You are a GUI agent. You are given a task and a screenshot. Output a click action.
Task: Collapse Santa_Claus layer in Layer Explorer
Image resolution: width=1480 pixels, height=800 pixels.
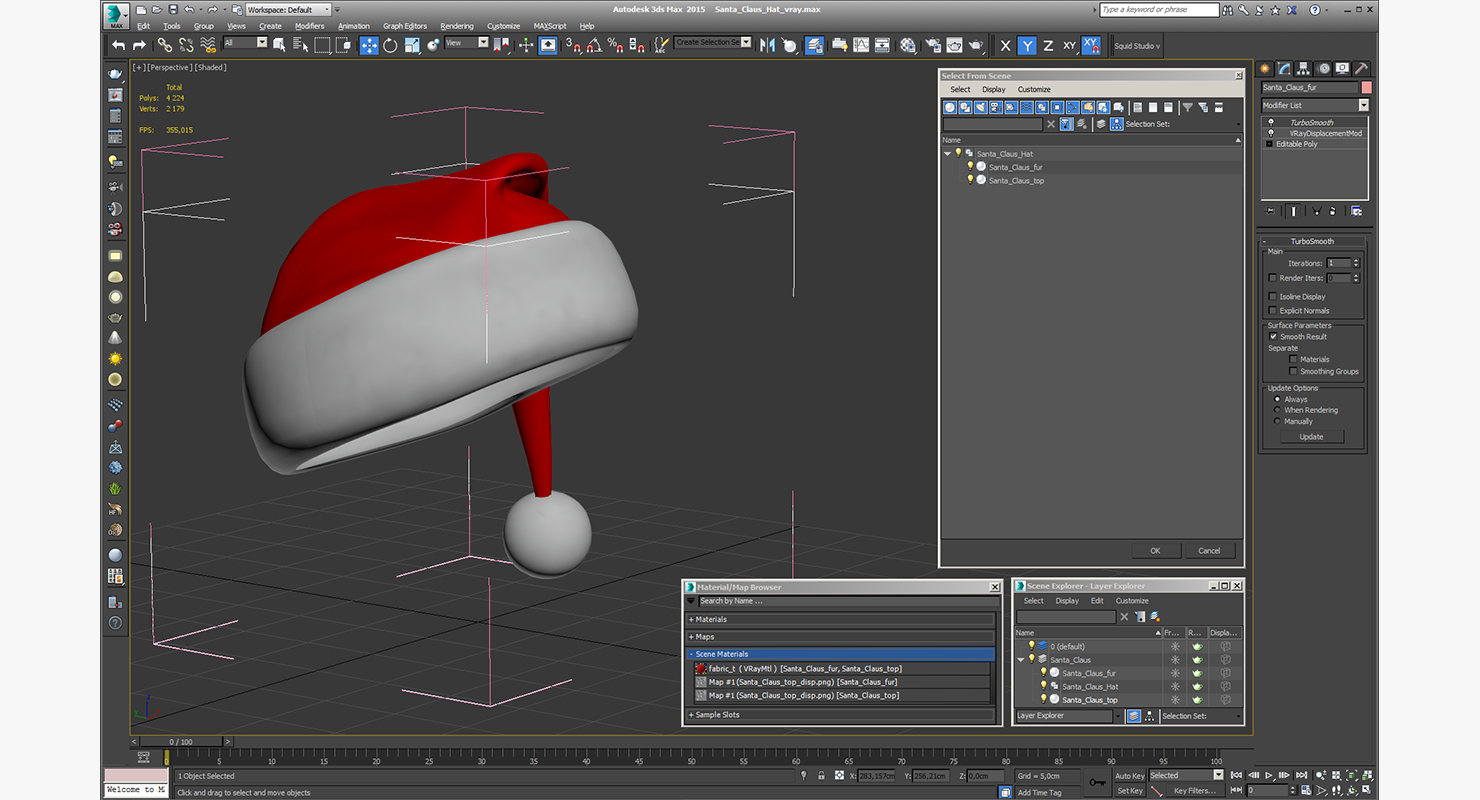point(1021,660)
